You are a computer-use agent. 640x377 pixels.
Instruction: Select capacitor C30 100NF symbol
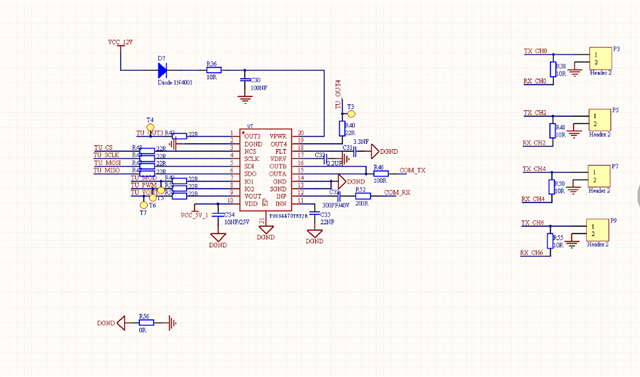pos(245,80)
